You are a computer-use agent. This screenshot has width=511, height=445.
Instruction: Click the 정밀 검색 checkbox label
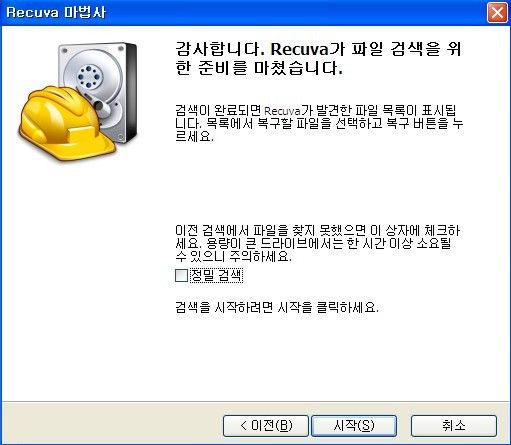coord(216,275)
